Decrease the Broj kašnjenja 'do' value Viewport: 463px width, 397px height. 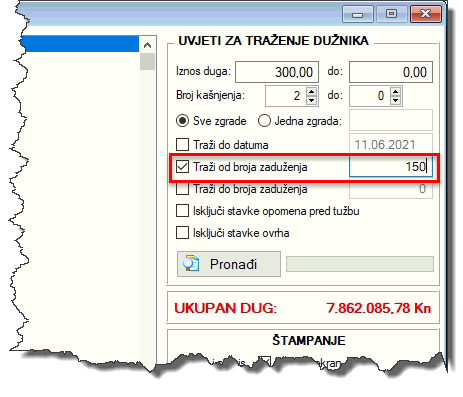[395, 100]
